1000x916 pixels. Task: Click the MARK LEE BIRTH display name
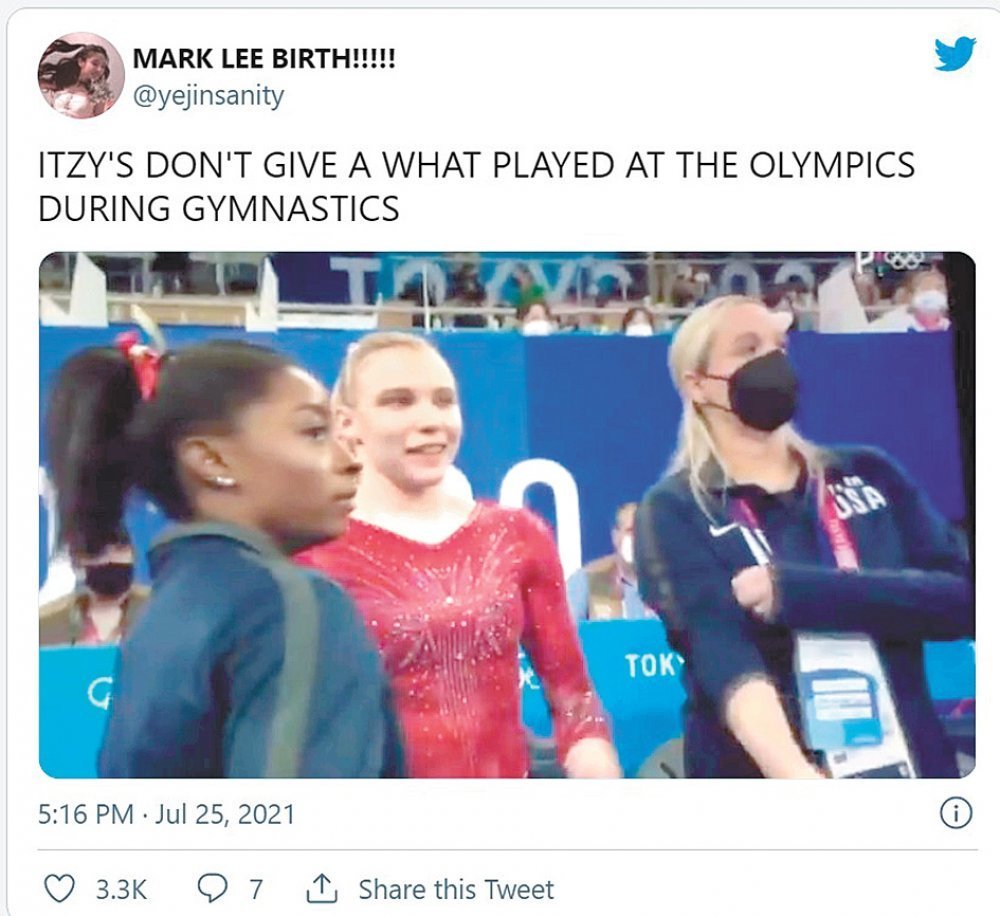[264, 59]
